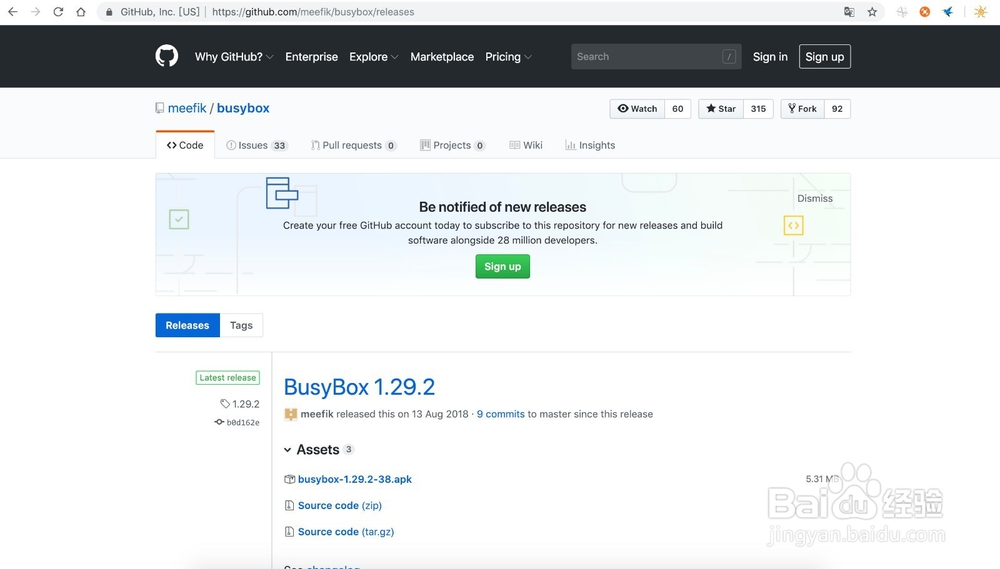Screen dimensions: 1000x569
Task: Open the Pull requests tab
Action: coord(353,145)
